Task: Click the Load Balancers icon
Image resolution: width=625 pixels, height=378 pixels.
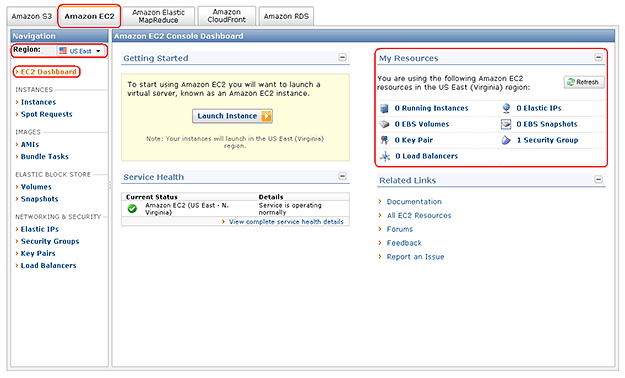Action: (x=385, y=156)
